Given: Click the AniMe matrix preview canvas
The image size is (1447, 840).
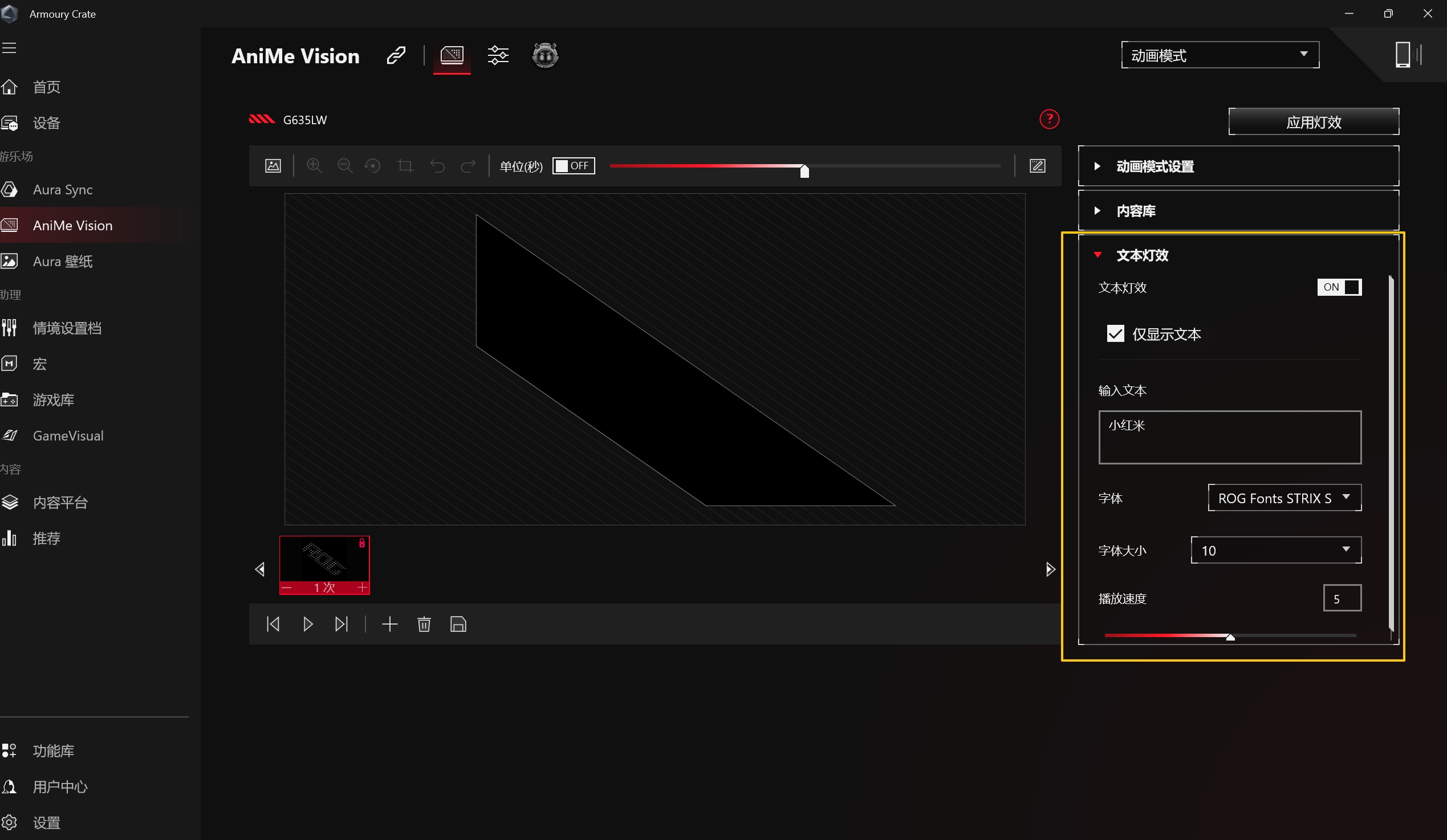Looking at the screenshot, I should pos(655,359).
